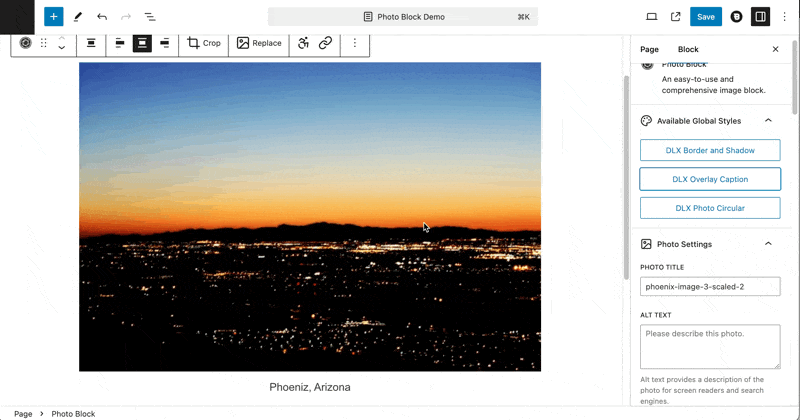Align image right in toolbar

tap(164, 43)
